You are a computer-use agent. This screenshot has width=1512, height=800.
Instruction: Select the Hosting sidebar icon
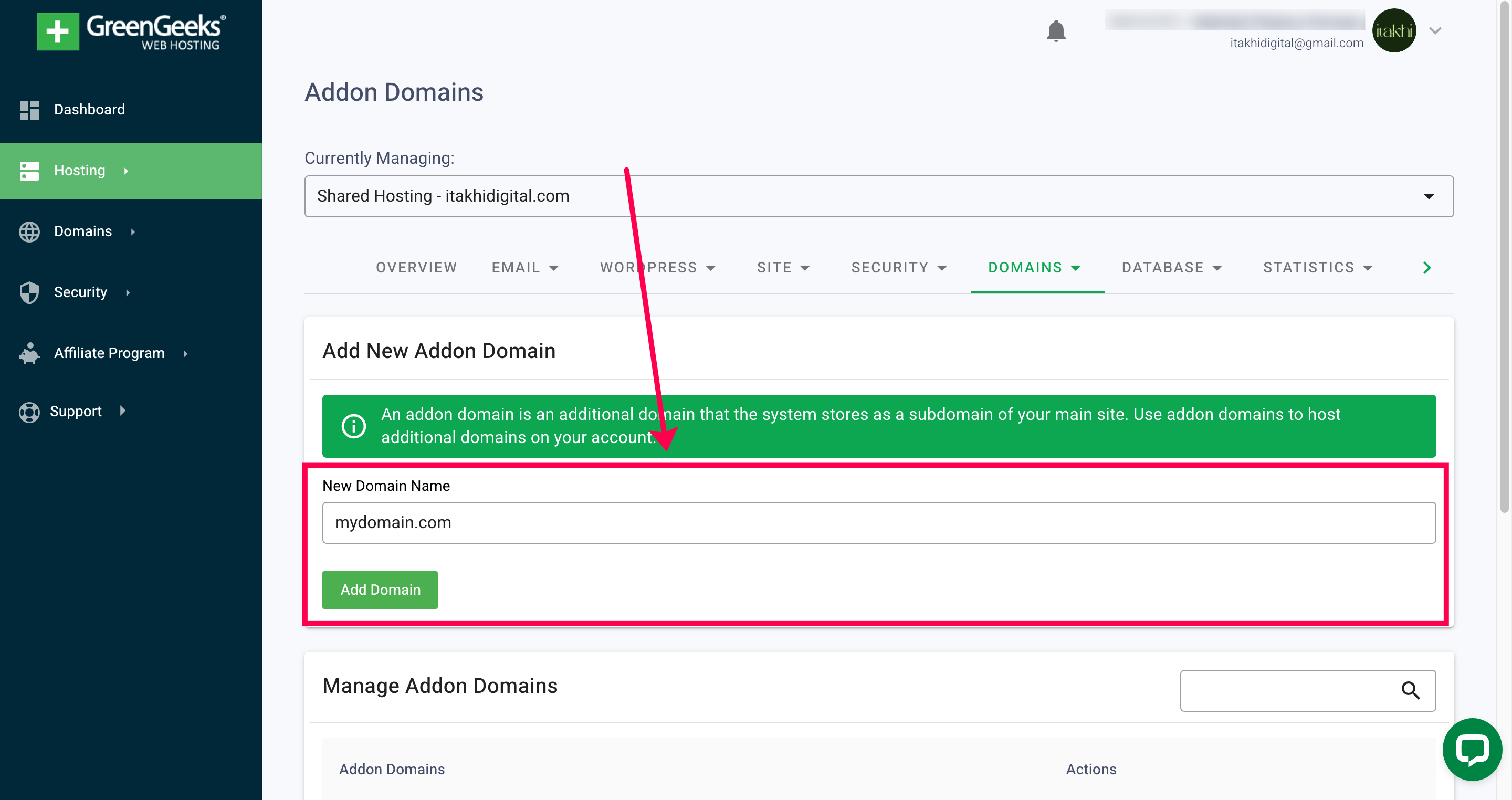click(29, 171)
